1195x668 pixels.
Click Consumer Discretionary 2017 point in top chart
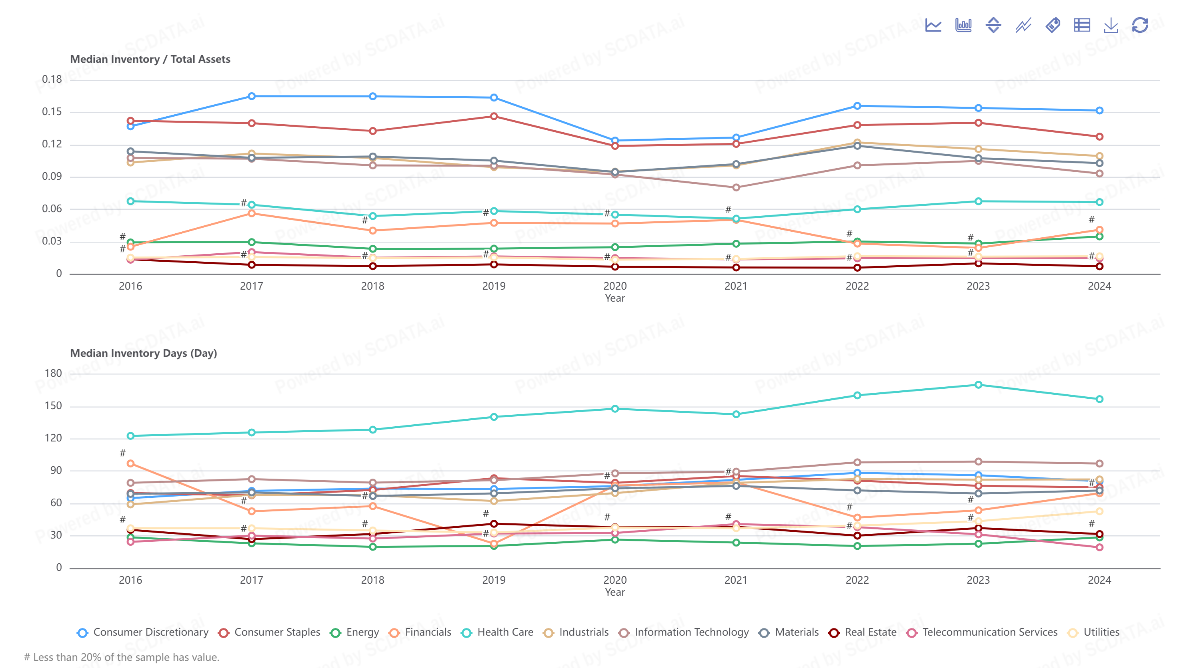click(251, 96)
